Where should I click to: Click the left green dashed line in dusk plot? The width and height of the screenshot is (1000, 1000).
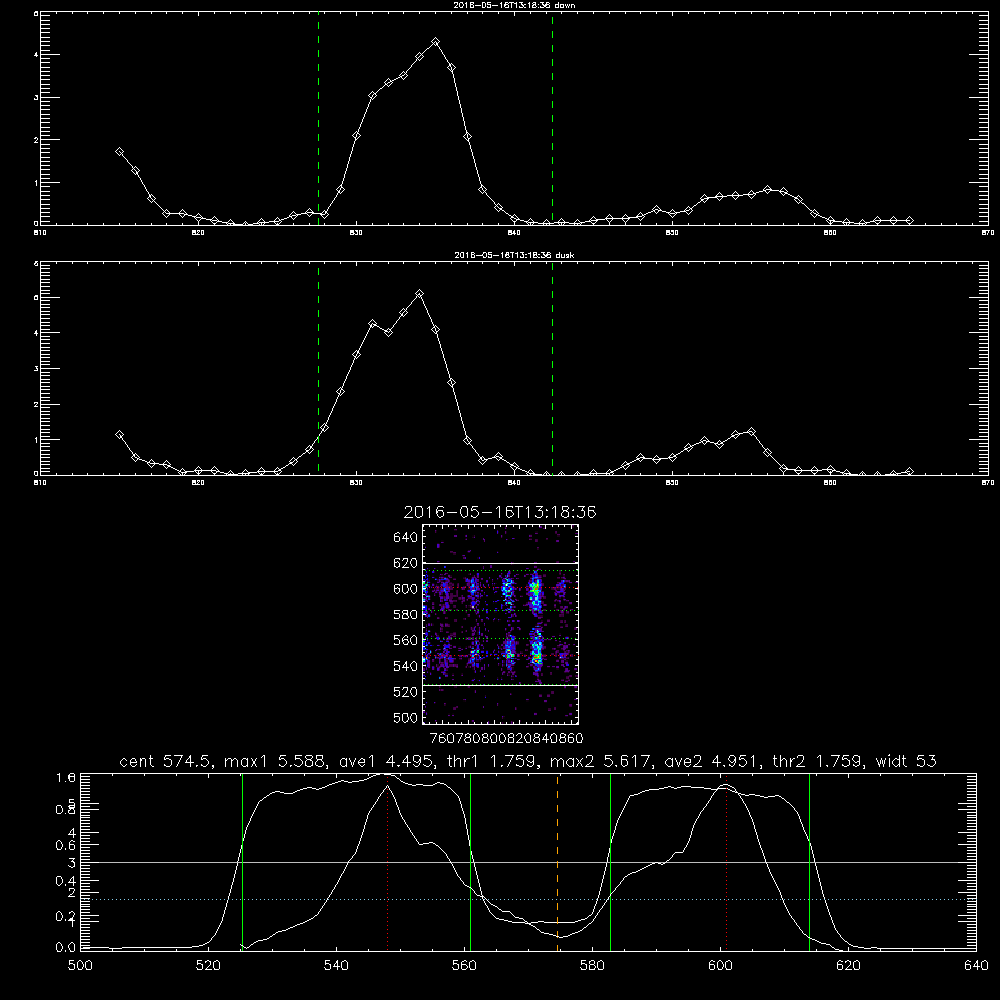click(x=318, y=369)
